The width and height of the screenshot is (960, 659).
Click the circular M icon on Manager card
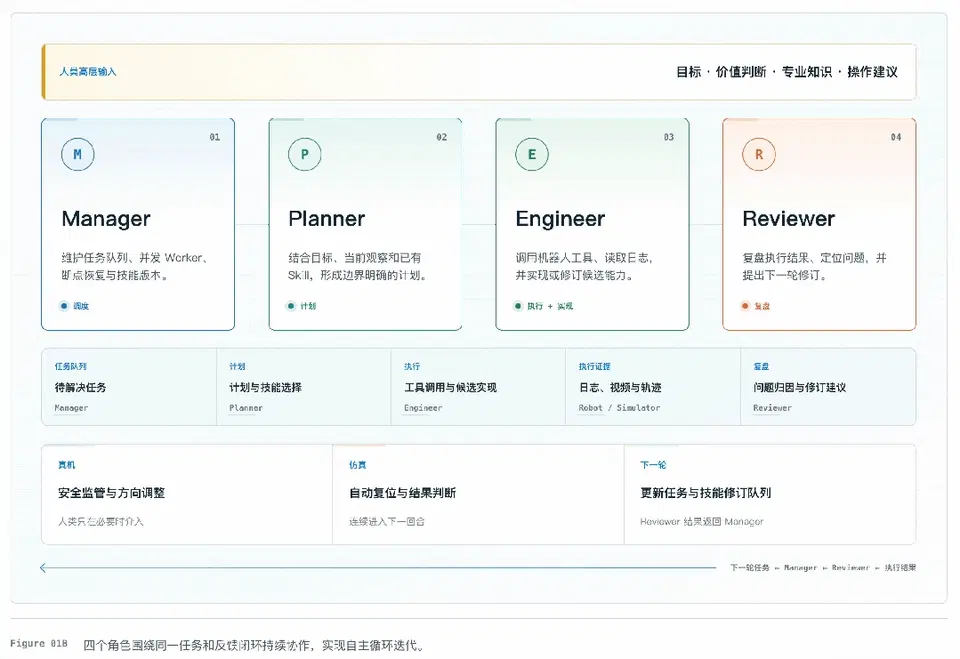tap(78, 154)
